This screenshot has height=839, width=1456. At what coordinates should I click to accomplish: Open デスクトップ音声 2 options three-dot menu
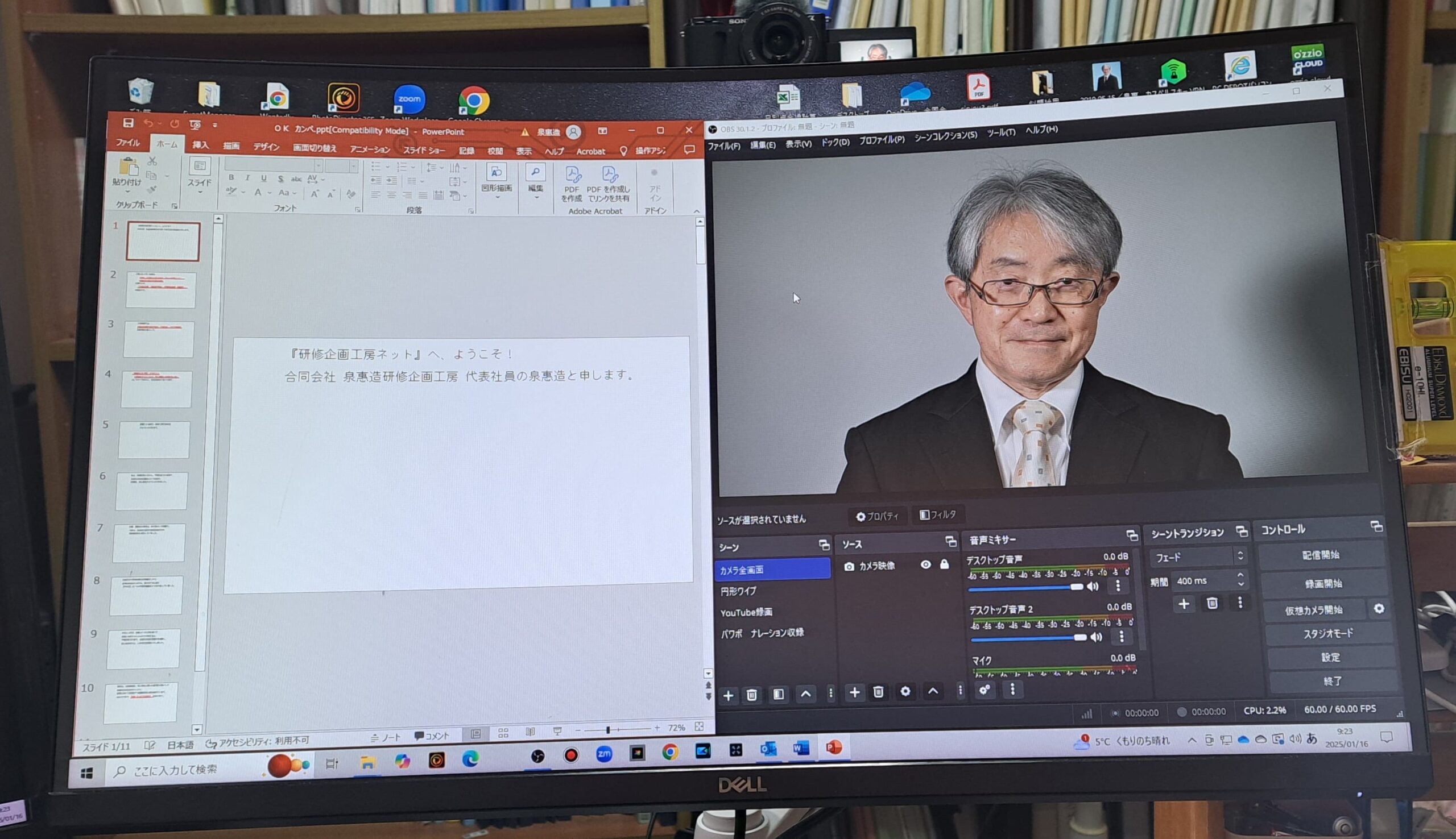(x=1121, y=637)
